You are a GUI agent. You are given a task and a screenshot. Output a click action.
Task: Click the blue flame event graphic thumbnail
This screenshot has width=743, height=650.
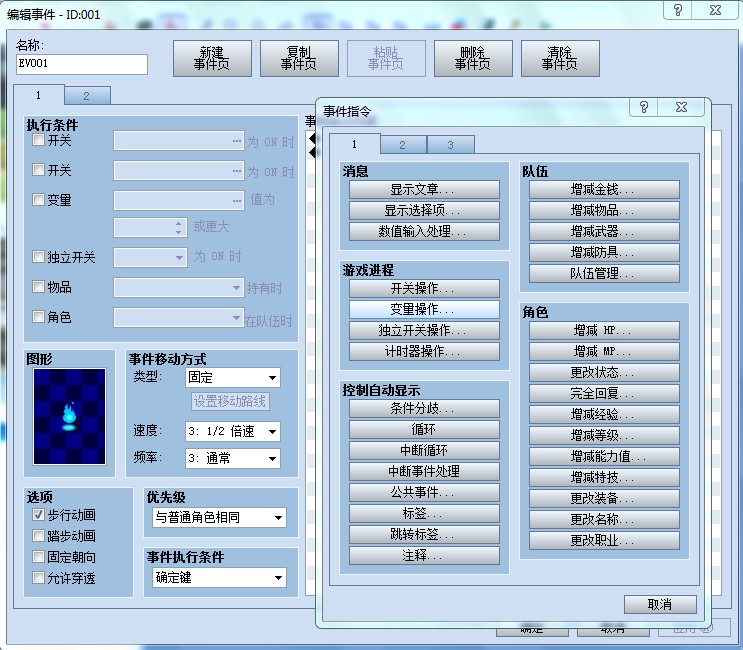click(69, 416)
